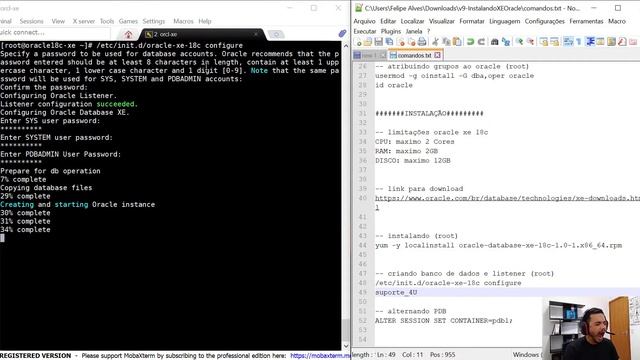Switch to the 'new 1' tab
640x360 pixels.
point(369,55)
